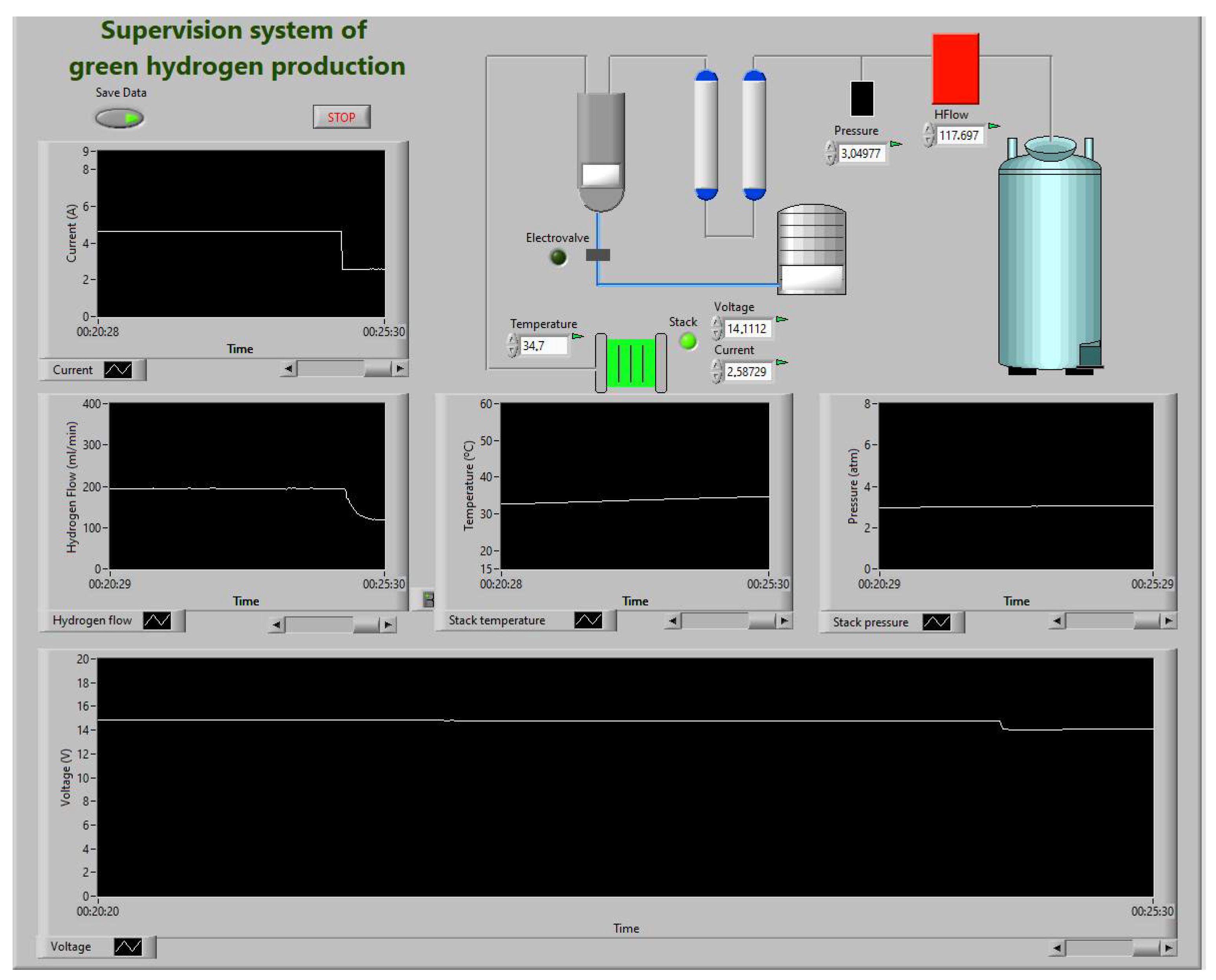Click the Temperature value stepper arrows
Viewport: 1216px width, 980px height.
point(512,345)
